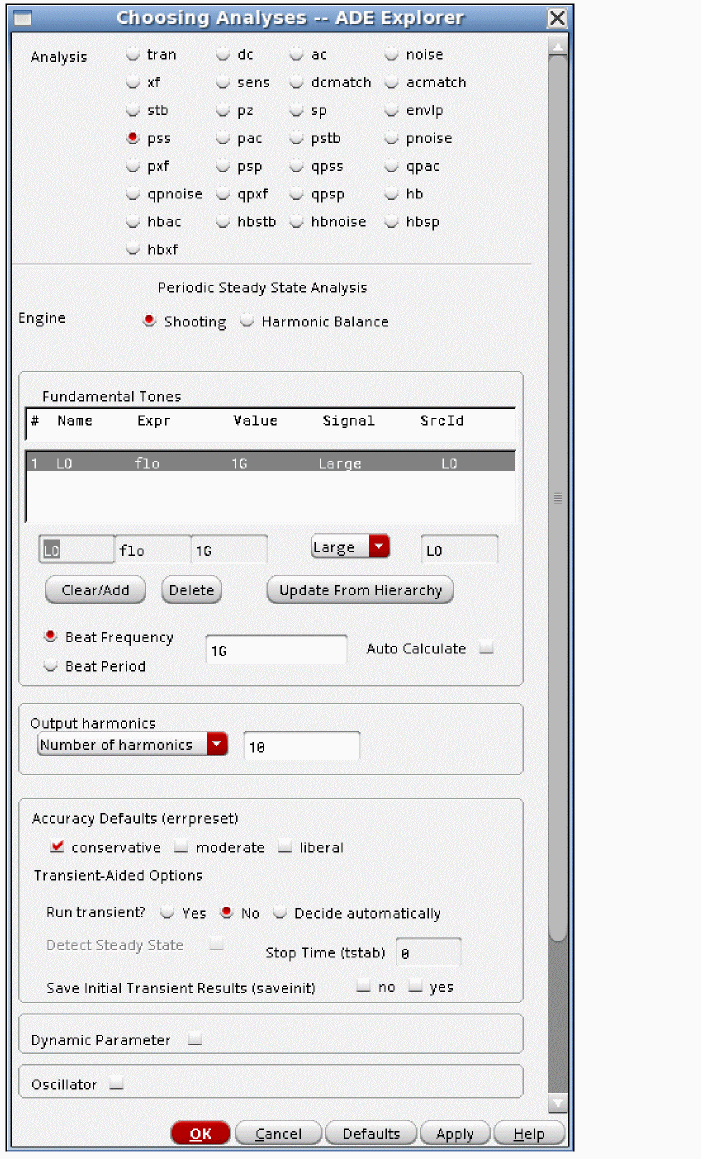Choose the stb analysis radio button

pos(133,110)
